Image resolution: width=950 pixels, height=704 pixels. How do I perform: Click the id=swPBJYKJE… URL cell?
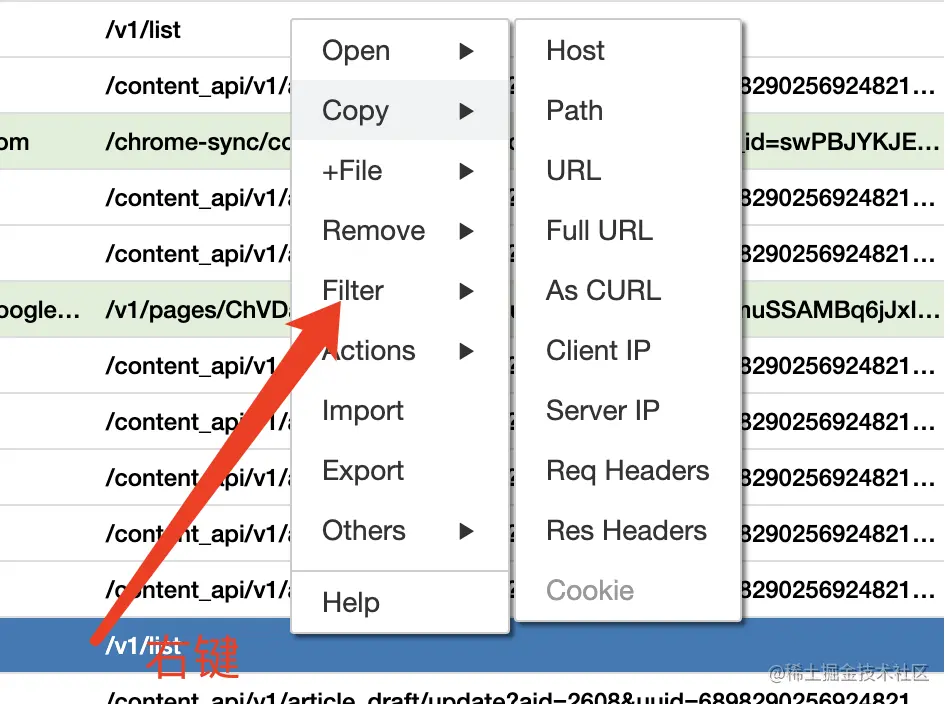pyautogui.click(x=842, y=142)
